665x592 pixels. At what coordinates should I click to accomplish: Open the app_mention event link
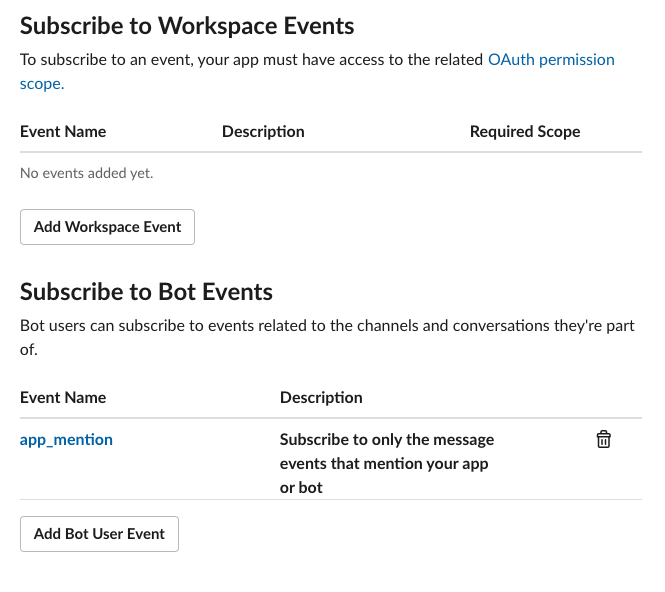click(66, 439)
